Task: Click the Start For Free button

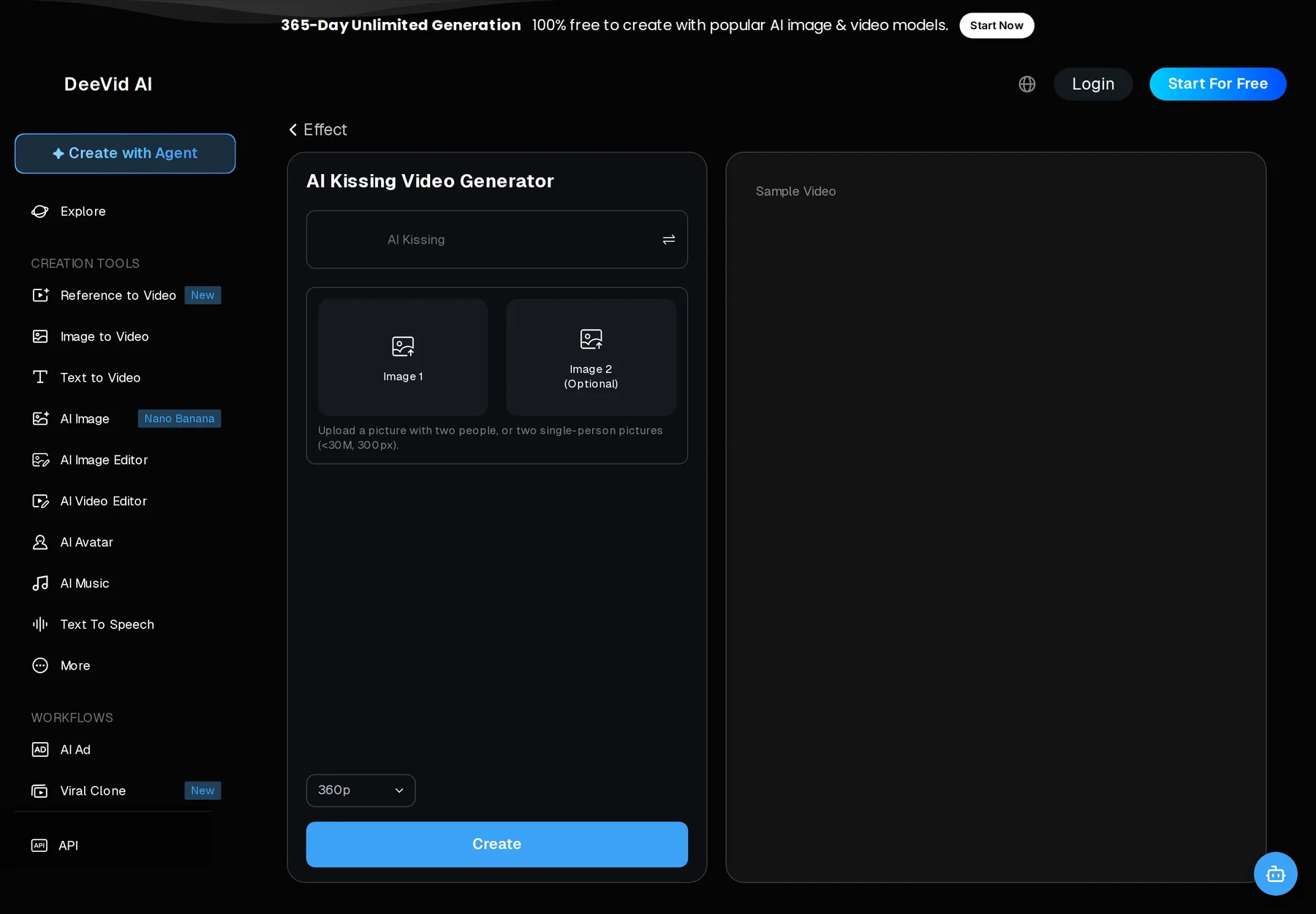Action: pos(1217,84)
